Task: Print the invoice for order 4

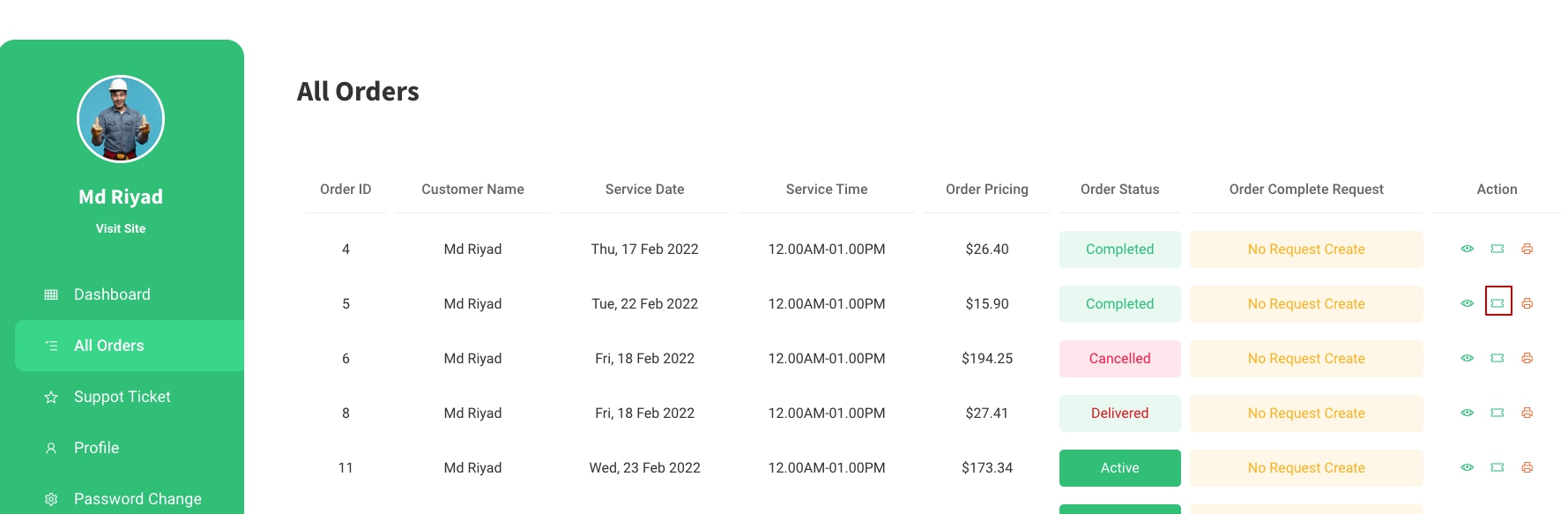Action: [1527, 249]
